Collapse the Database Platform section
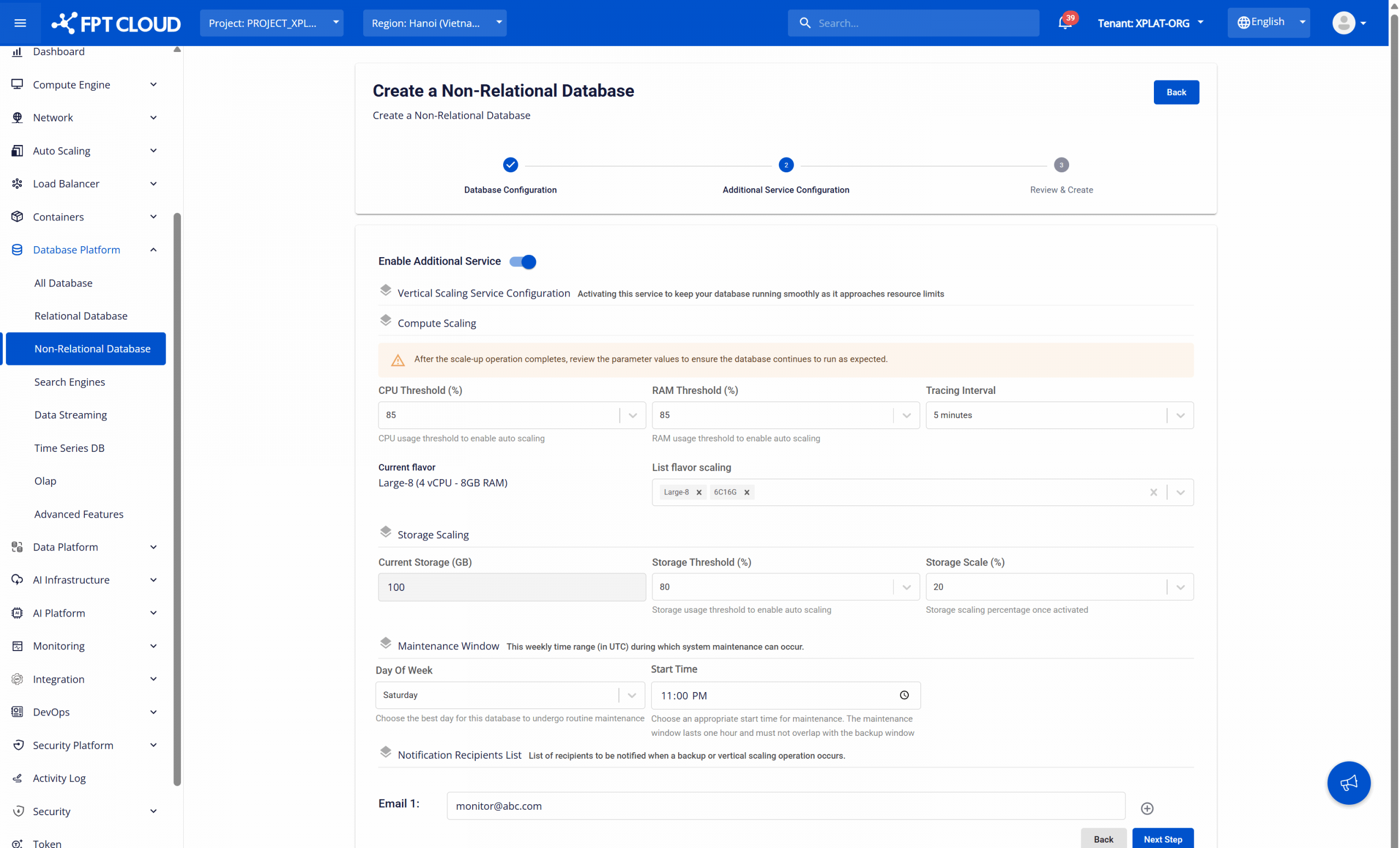 point(154,249)
